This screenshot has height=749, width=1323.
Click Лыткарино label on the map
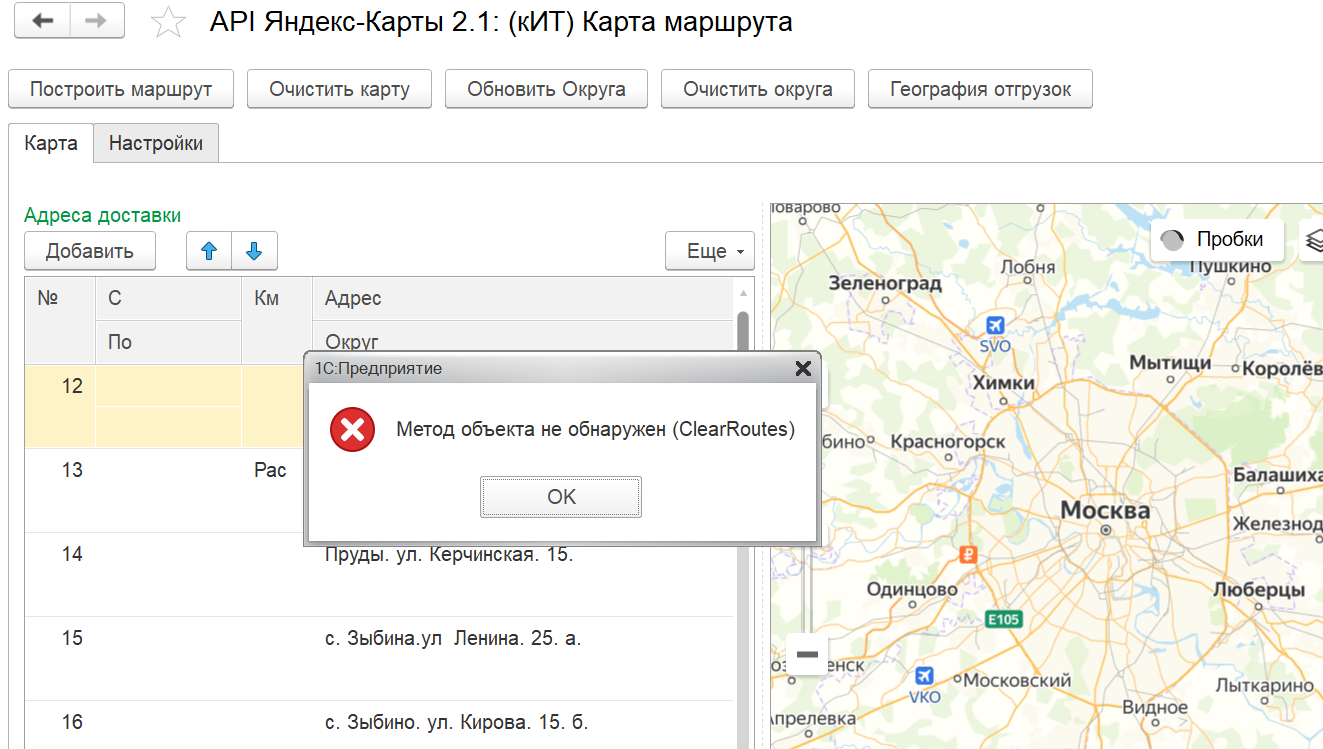[1264, 686]
